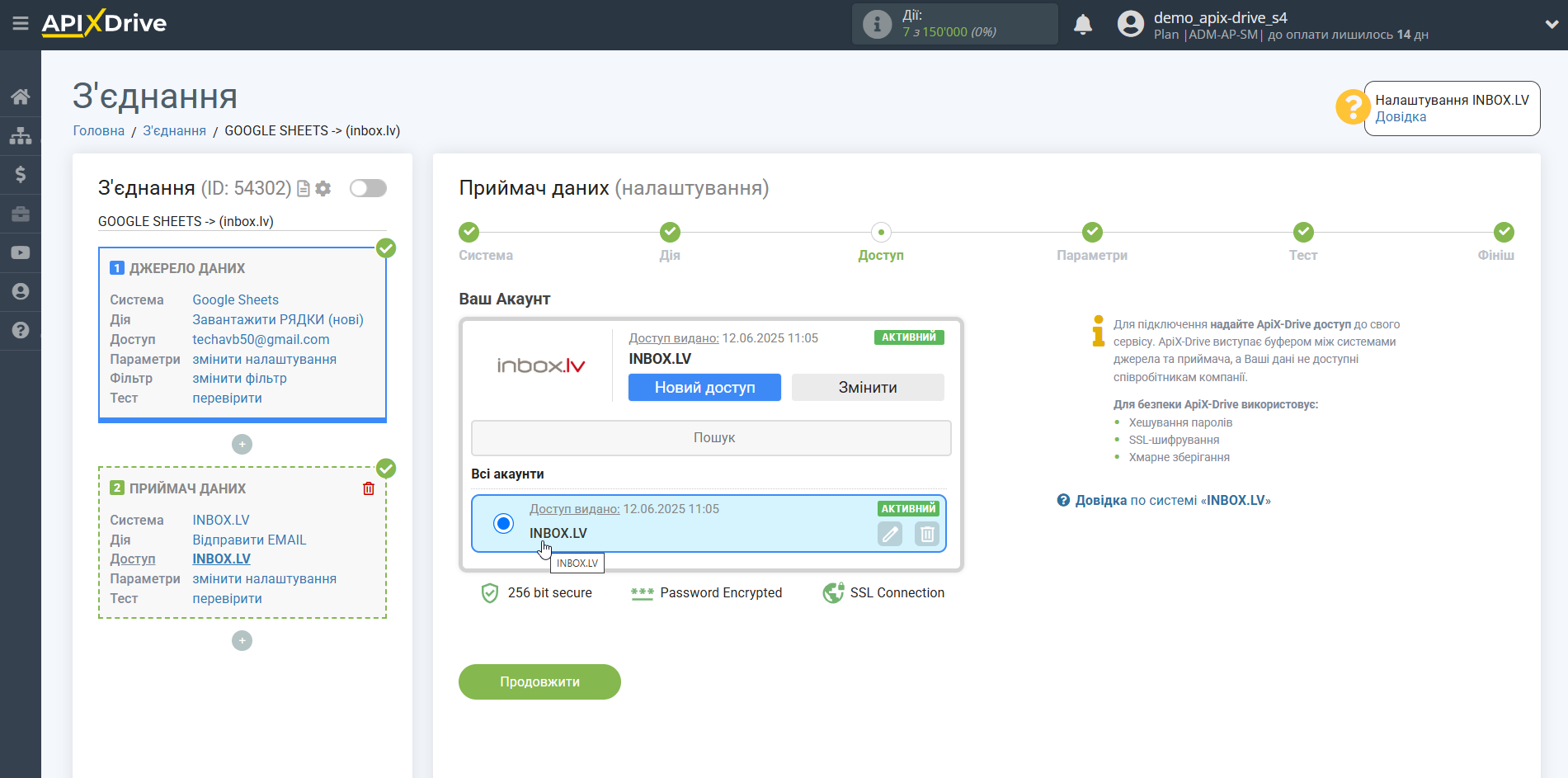The image size is (1568, 778).
Task: Click techavb50@gmail.com access link
Action: pos(261,339)
